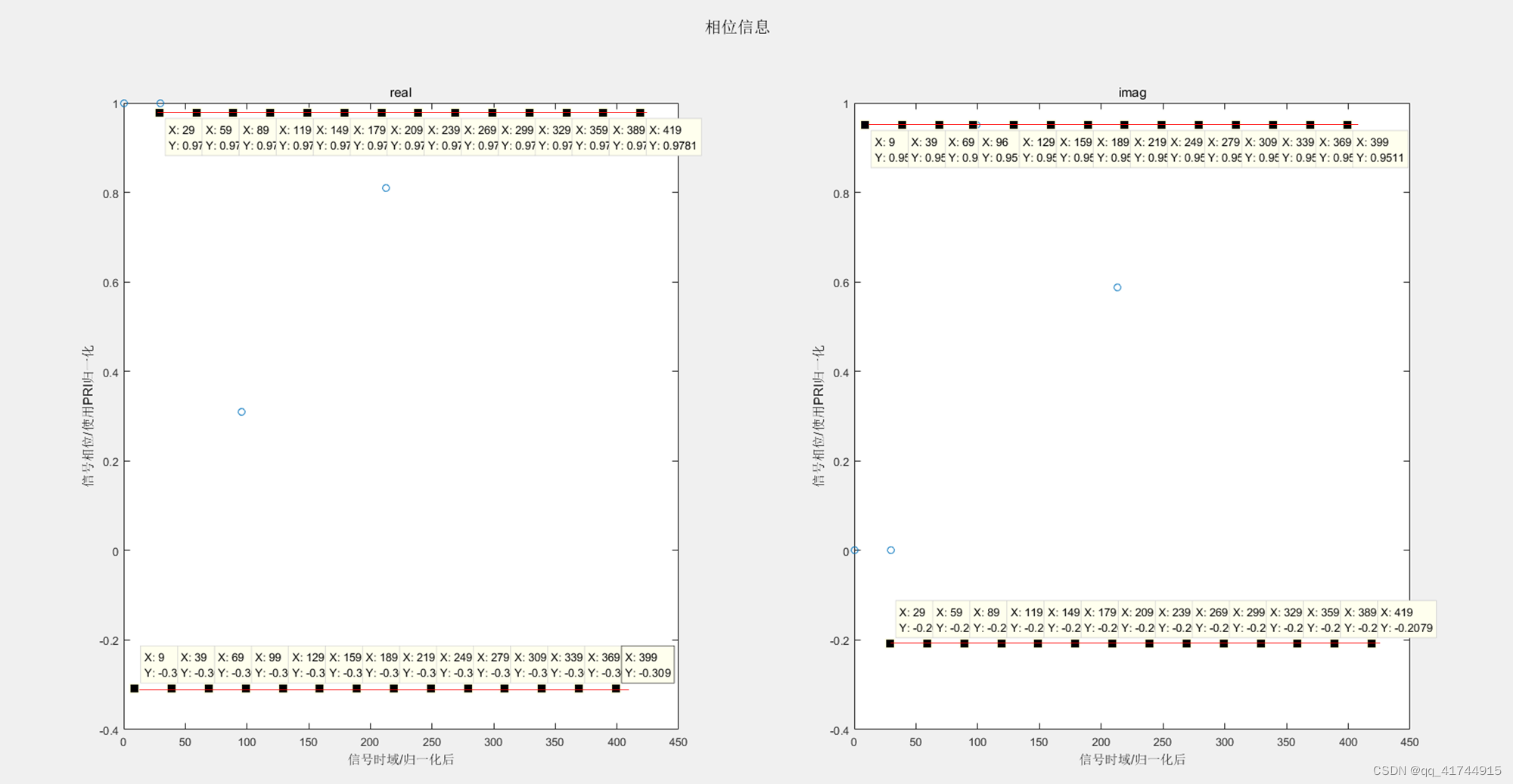The image size is (1513, 784).
Task: Click tick label "-0.4" on real y-axis
Action: [x=109, y=730]
